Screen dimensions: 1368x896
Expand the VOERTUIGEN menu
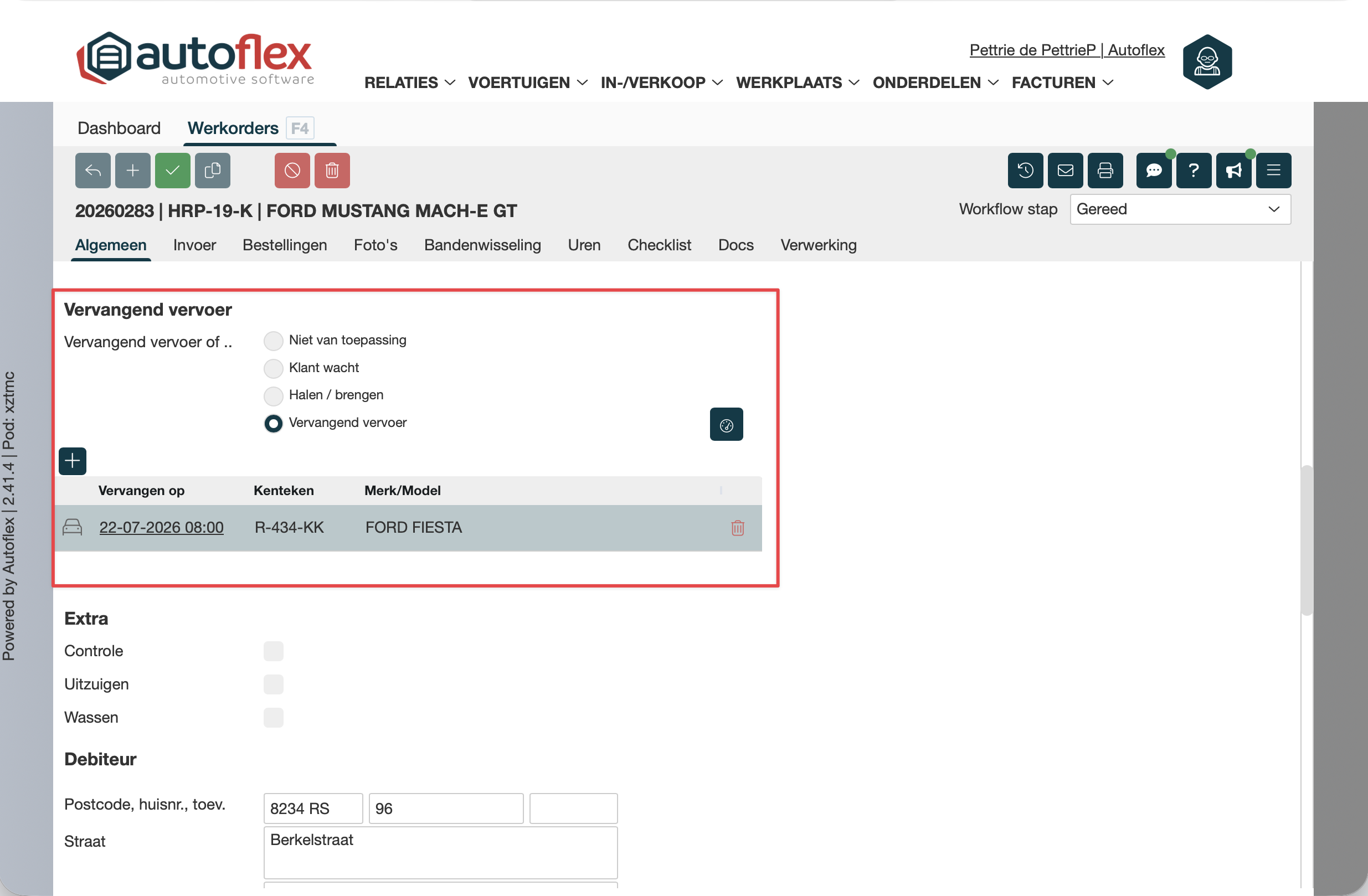(528, 83)
